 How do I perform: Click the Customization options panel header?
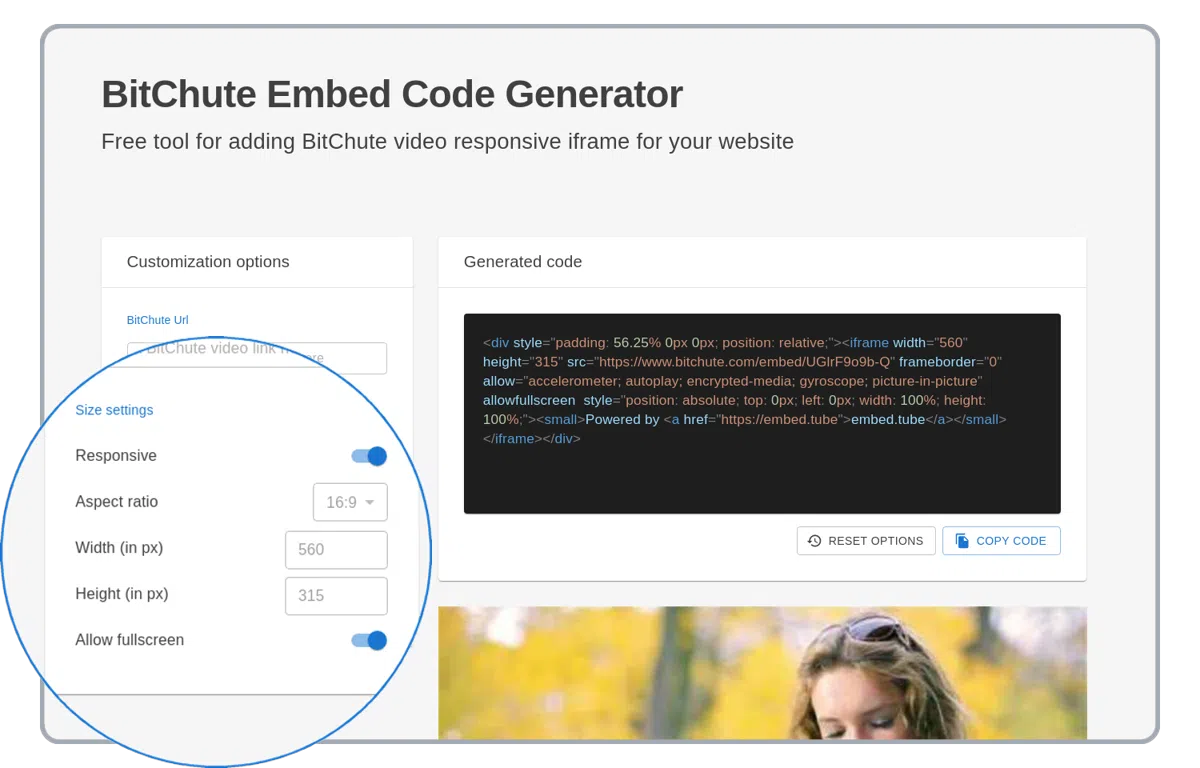[208, 262]
